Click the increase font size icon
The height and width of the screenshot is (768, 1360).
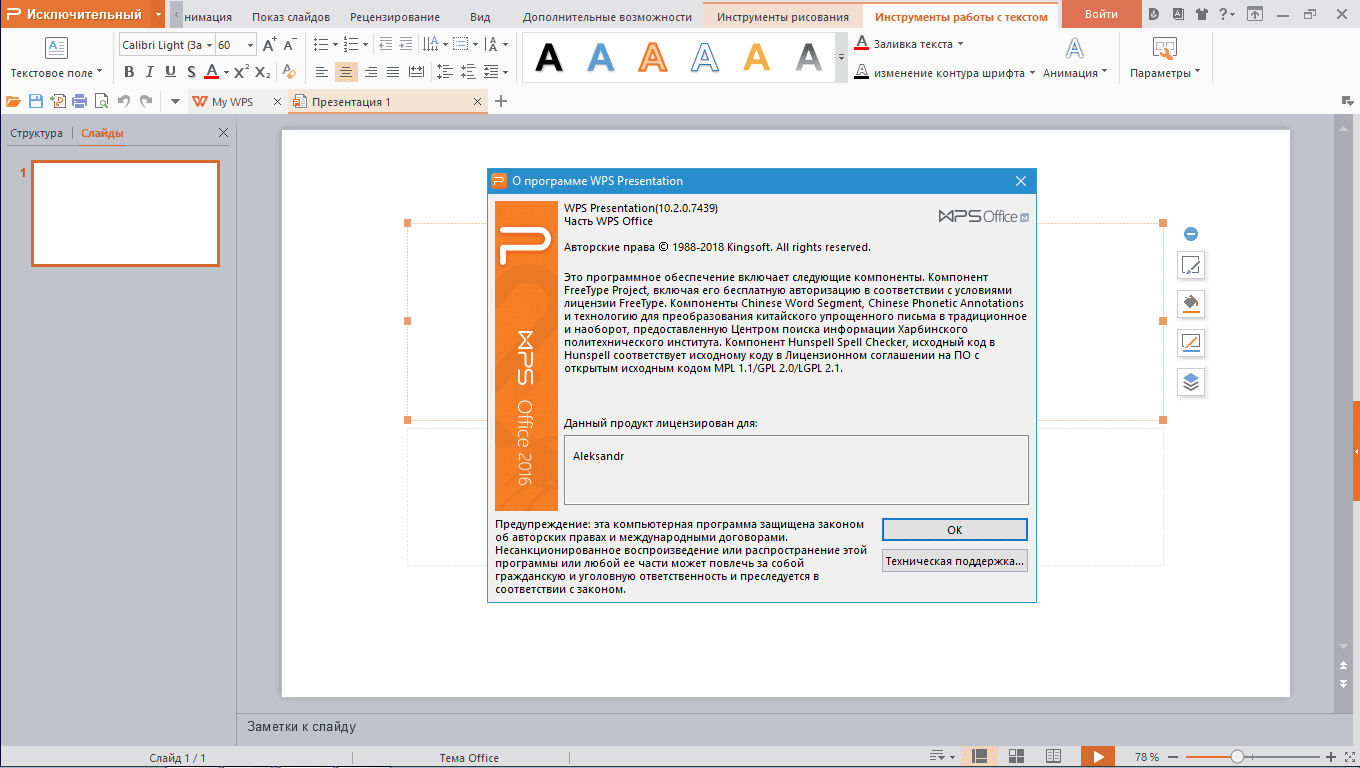[269, 45]
